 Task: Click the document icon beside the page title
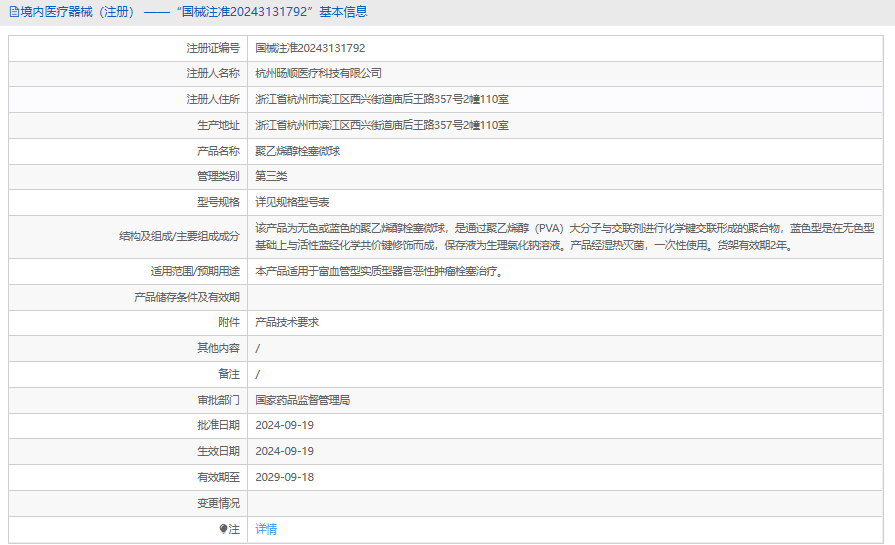(14, 12)
